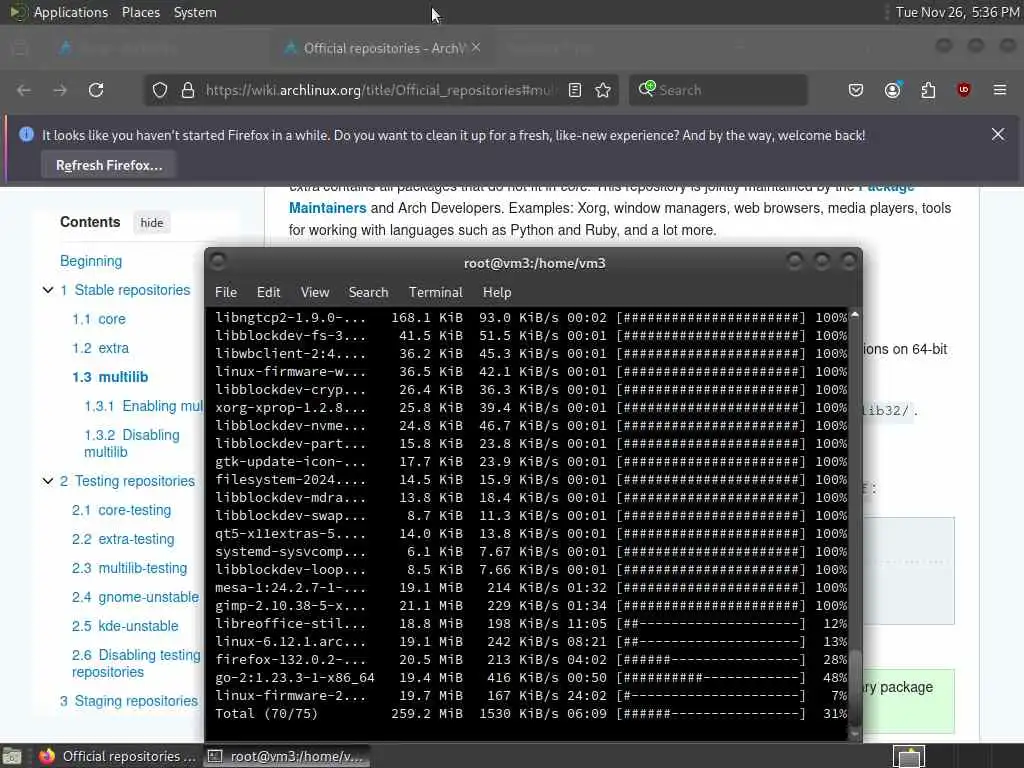The width and height of the screenshot is (1024, 768).
Task: Open the Applications menu
Action: pos(71,12)
